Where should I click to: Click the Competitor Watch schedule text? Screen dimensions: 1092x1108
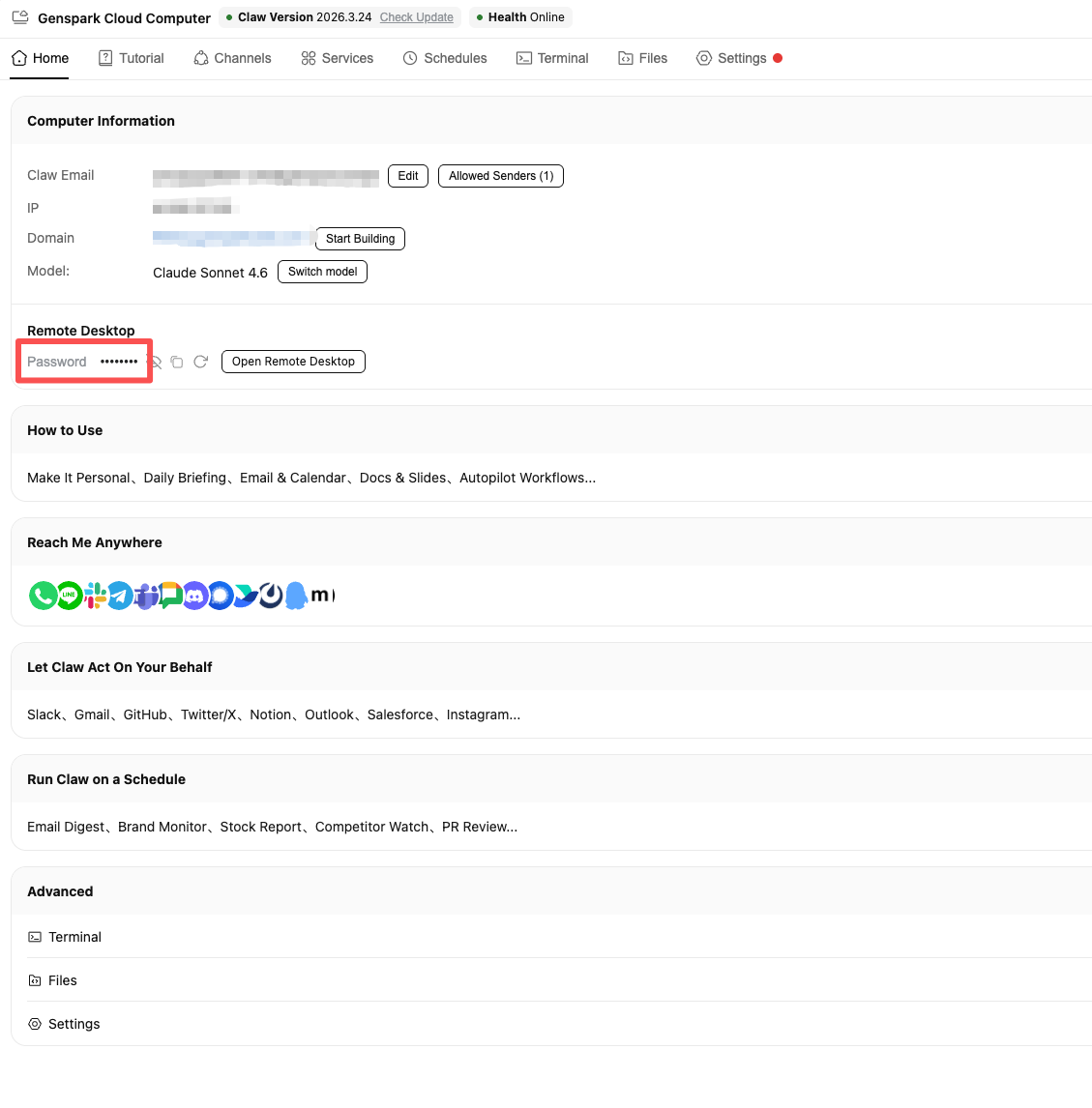coord(371,827)
